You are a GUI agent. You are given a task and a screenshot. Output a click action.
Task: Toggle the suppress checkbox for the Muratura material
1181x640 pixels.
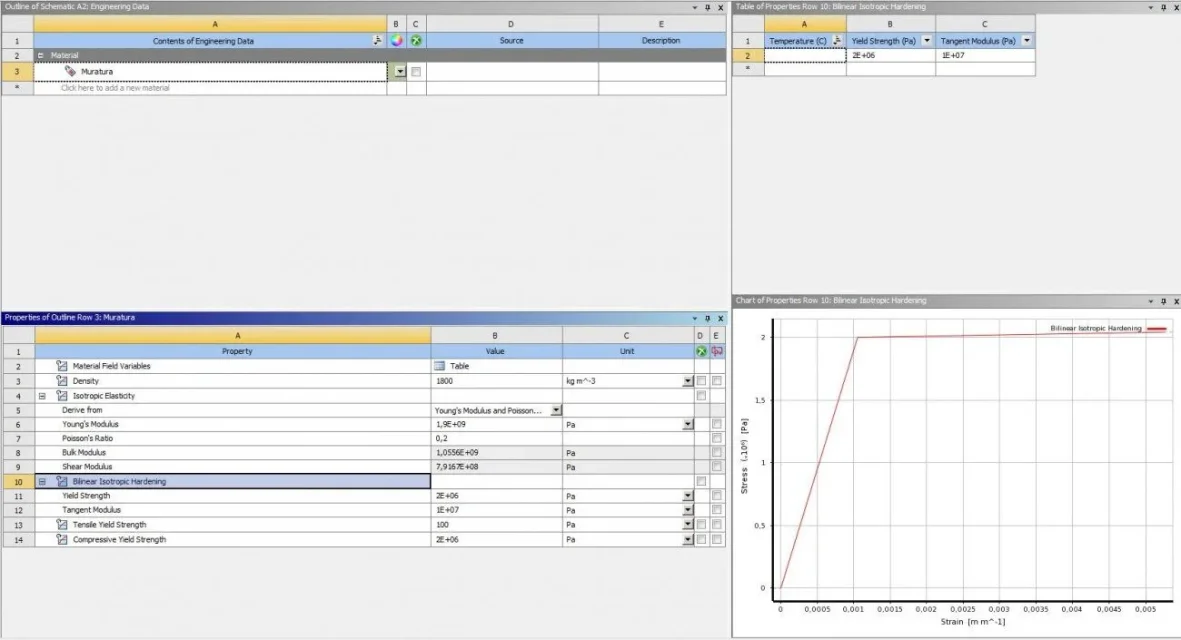click(x=416, y=72)
